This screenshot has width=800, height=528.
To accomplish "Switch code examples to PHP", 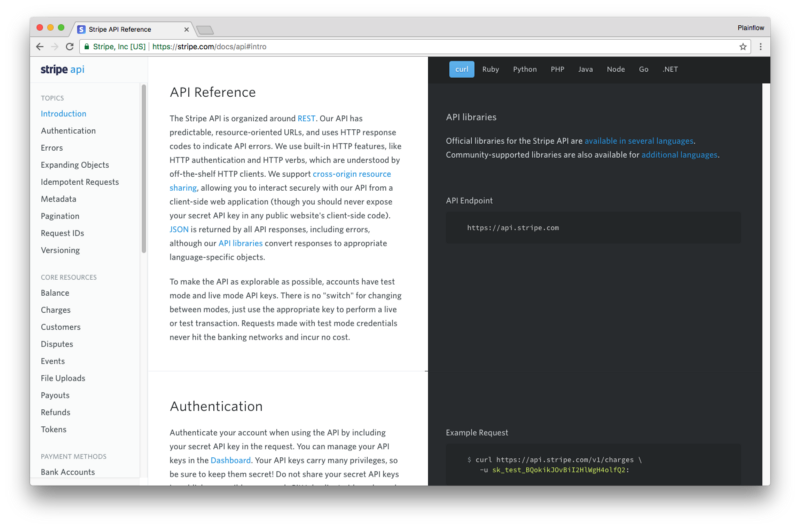I will (557, 69).
